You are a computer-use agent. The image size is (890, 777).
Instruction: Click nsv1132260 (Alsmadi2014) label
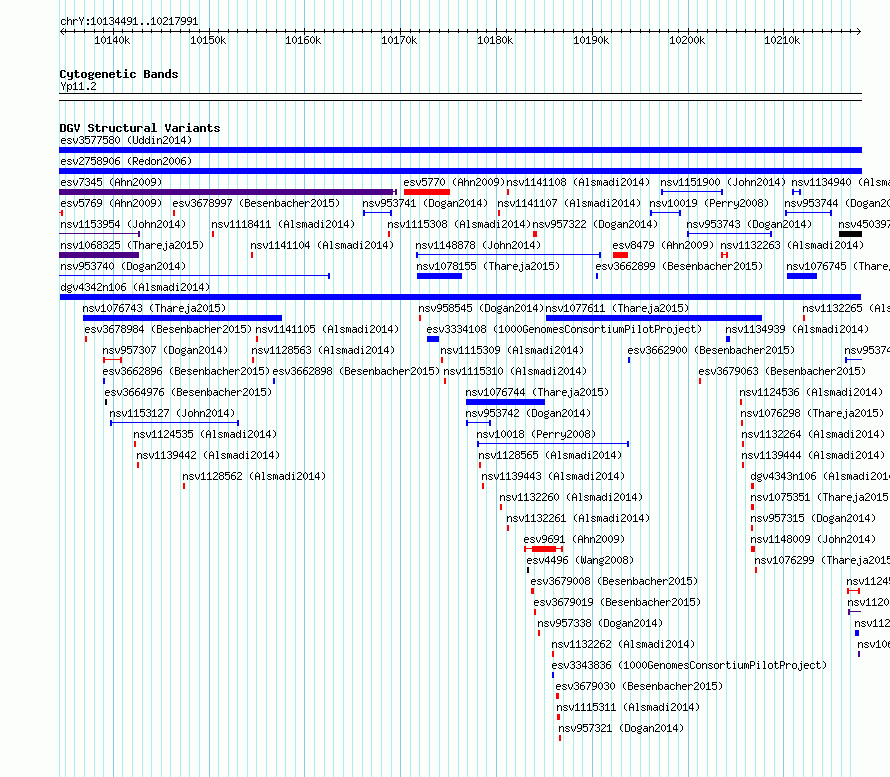tap(571, 497)
